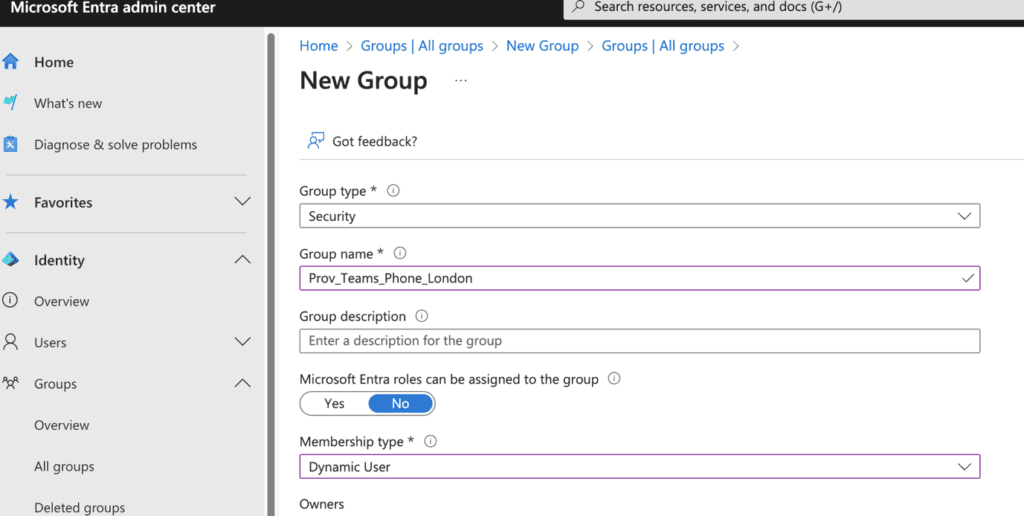The image size is (1024, 516).
Task: Click the Group description input field
Action: pyautogui.click(x=639, y=341)
